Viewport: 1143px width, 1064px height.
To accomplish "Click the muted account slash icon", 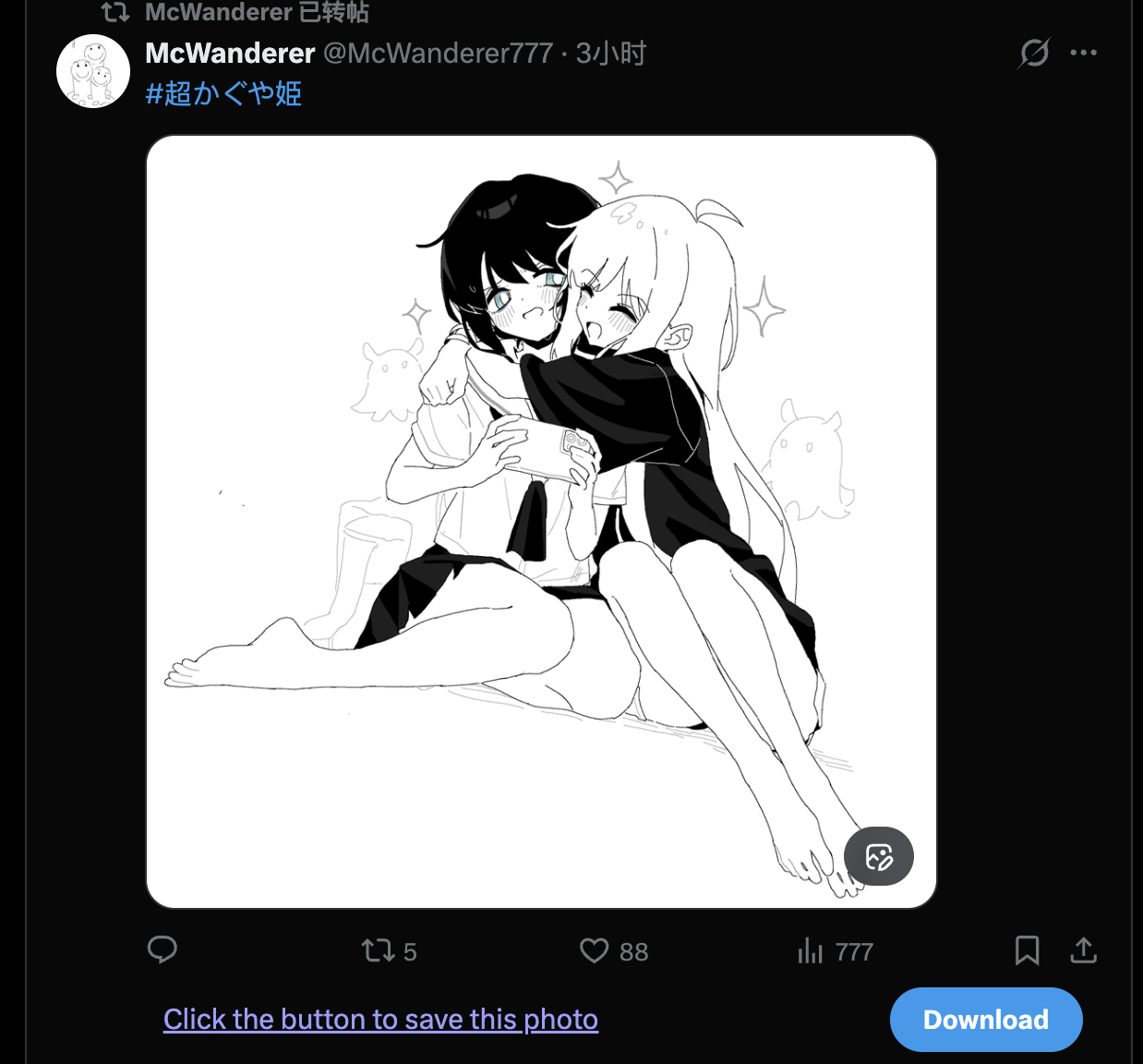I will point(1033,53).
